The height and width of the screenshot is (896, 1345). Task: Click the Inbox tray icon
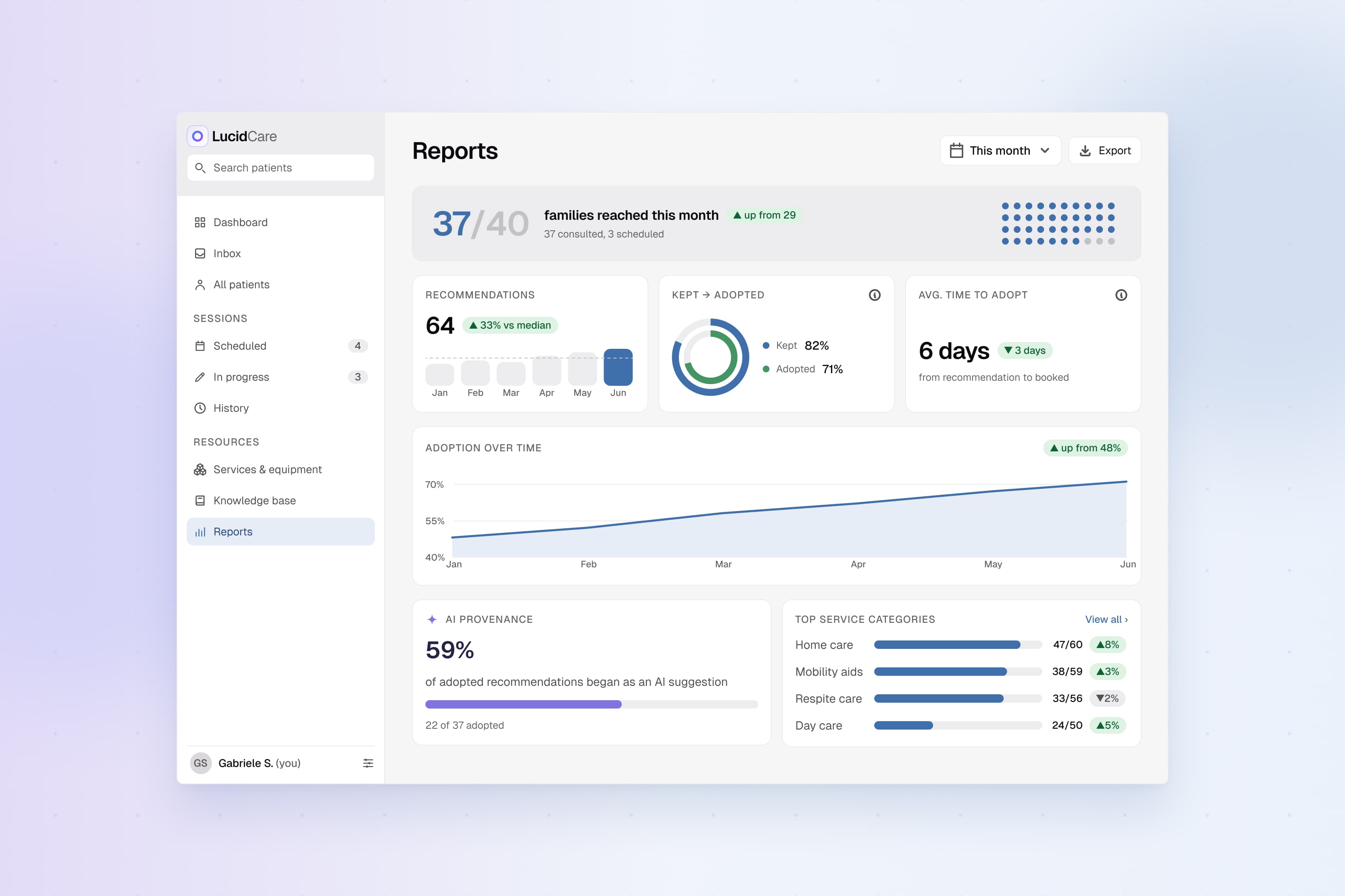point(200,253)
